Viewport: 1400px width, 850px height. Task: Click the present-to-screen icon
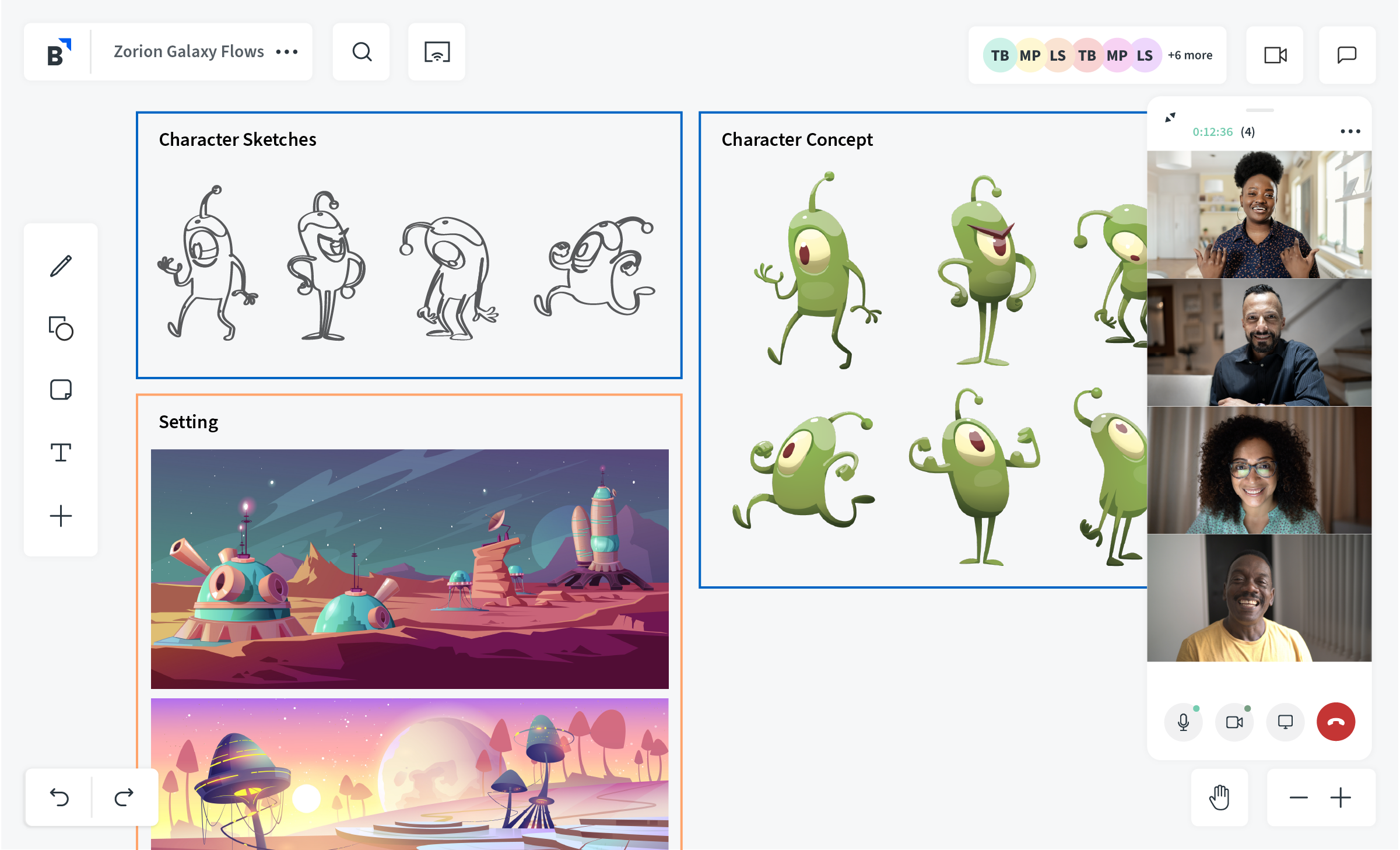tap(436, 51)
